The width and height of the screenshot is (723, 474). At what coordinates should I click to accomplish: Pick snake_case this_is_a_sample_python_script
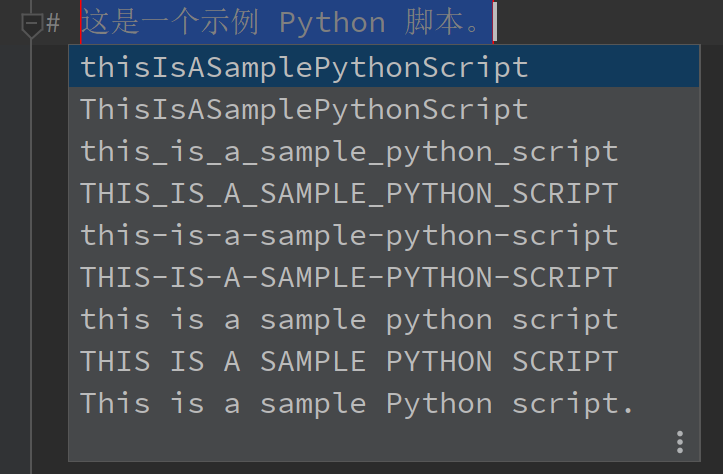point(349,152)
